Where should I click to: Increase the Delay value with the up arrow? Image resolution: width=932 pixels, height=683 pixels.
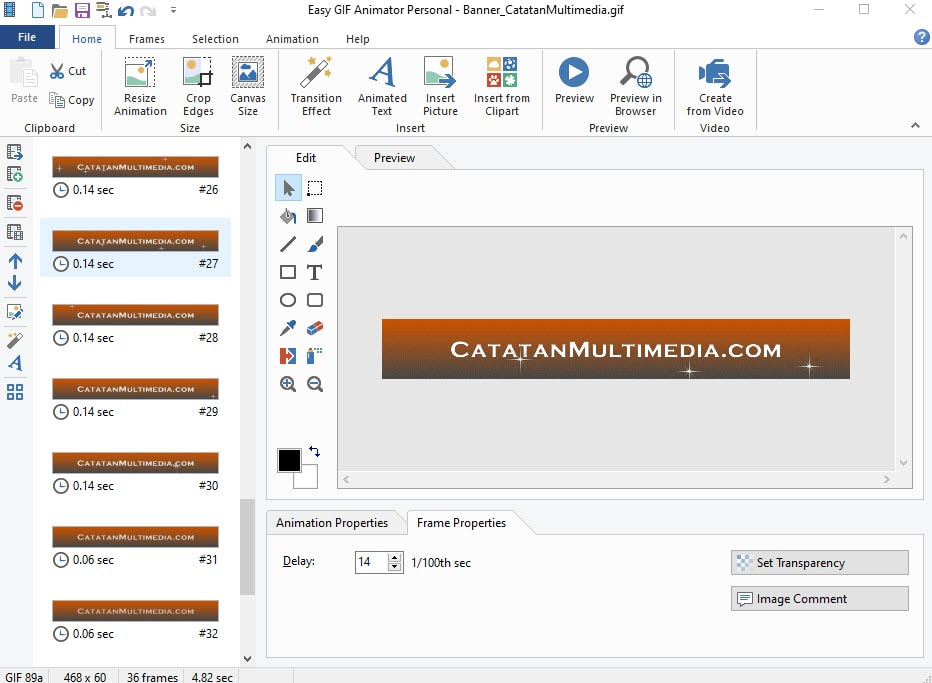395,558
